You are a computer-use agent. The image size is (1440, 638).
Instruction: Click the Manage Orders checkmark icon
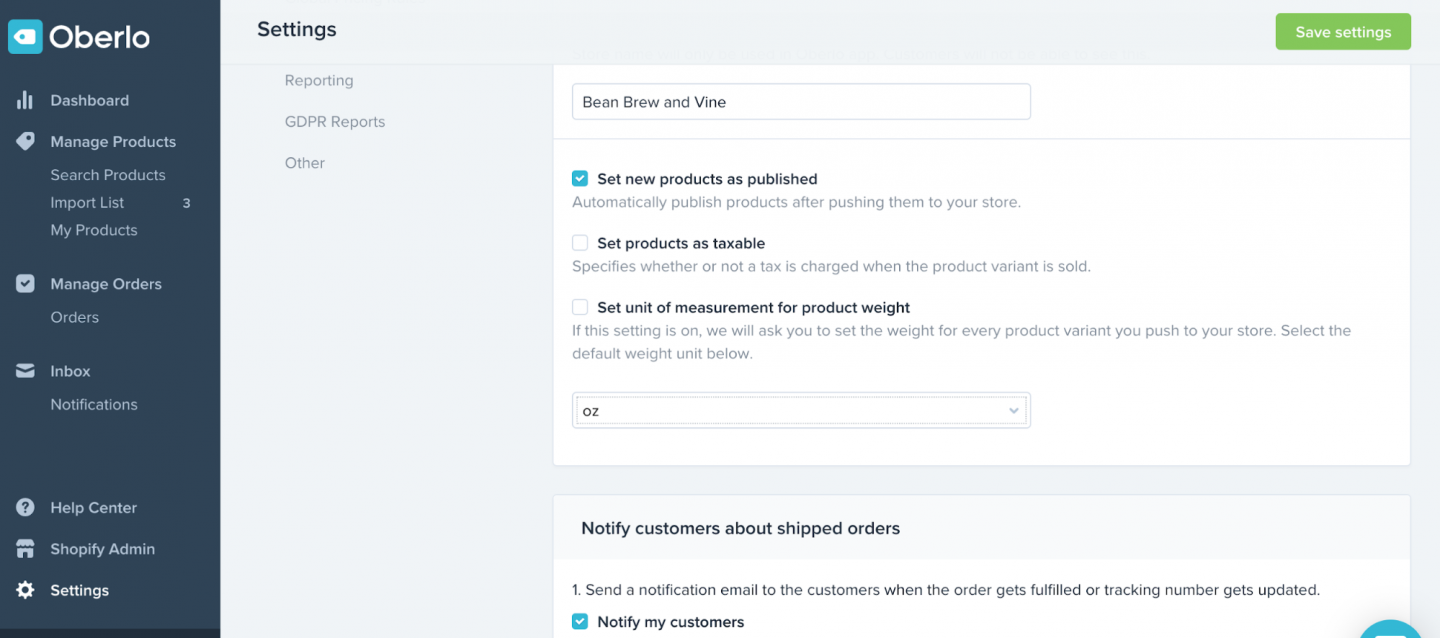click(x=25, y=284)
